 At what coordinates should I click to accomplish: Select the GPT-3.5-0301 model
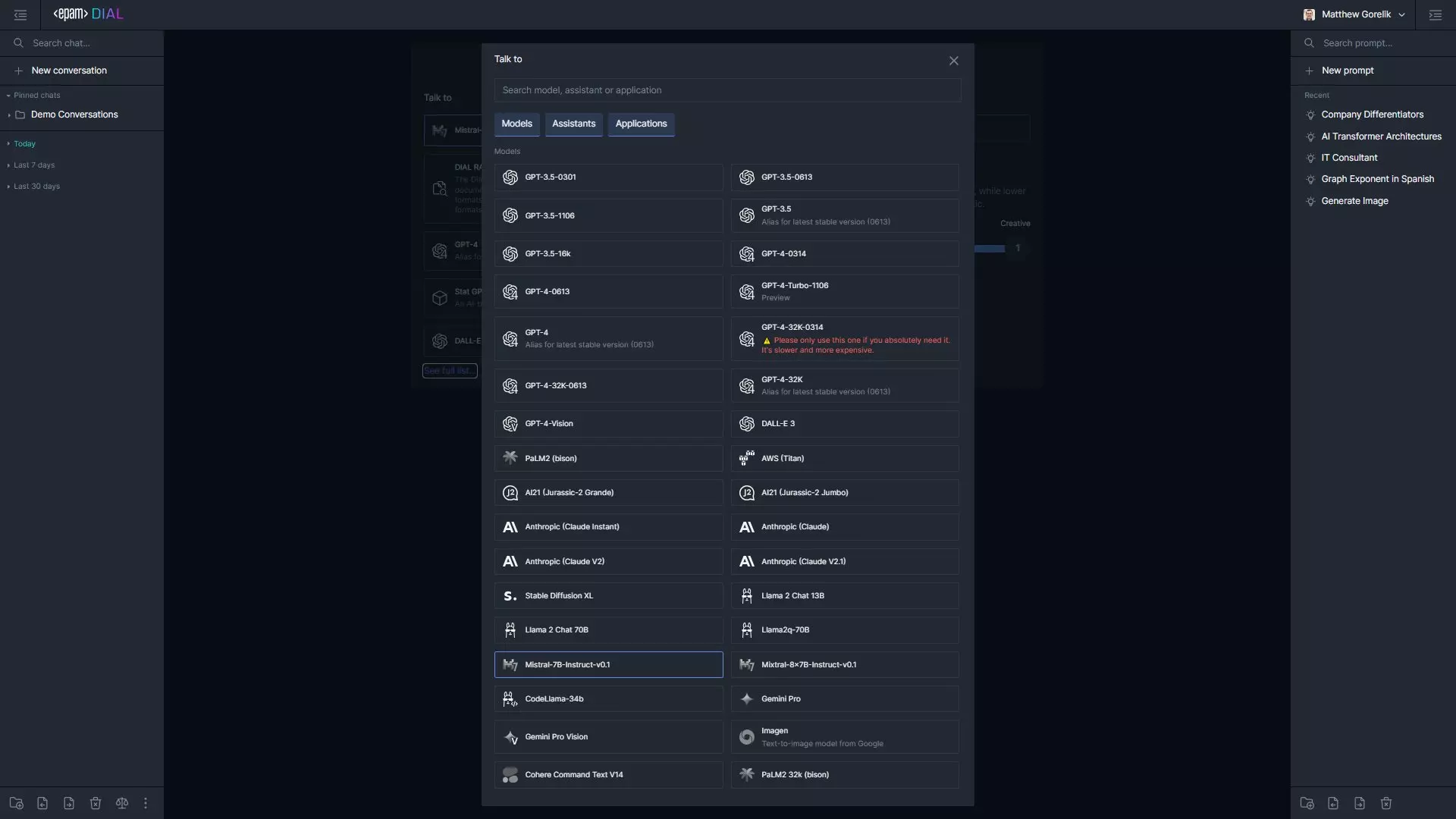click(609, 177)
